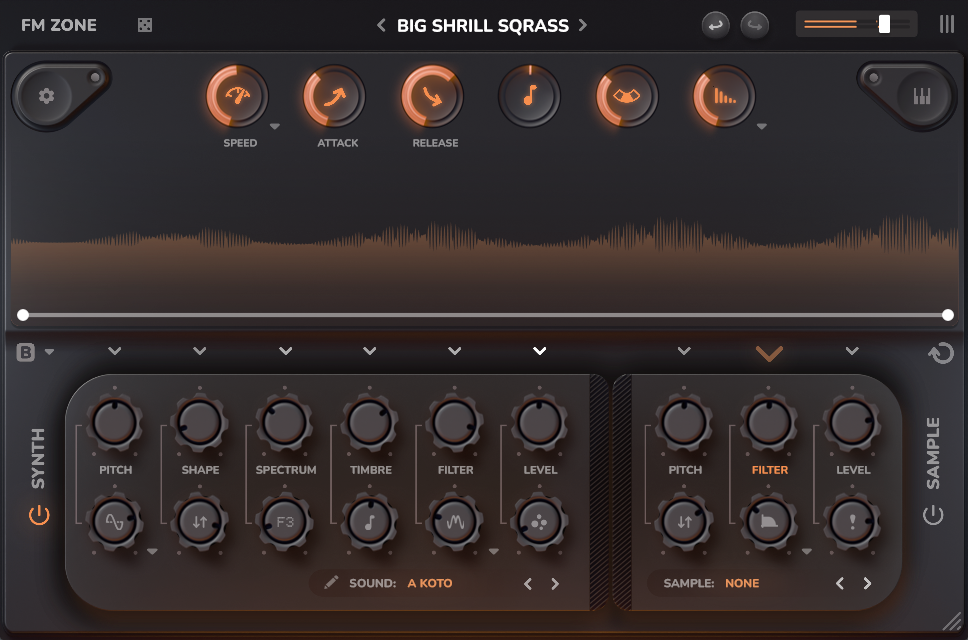
Task: Toggle the Sample power button
Action: pos(932,516)
